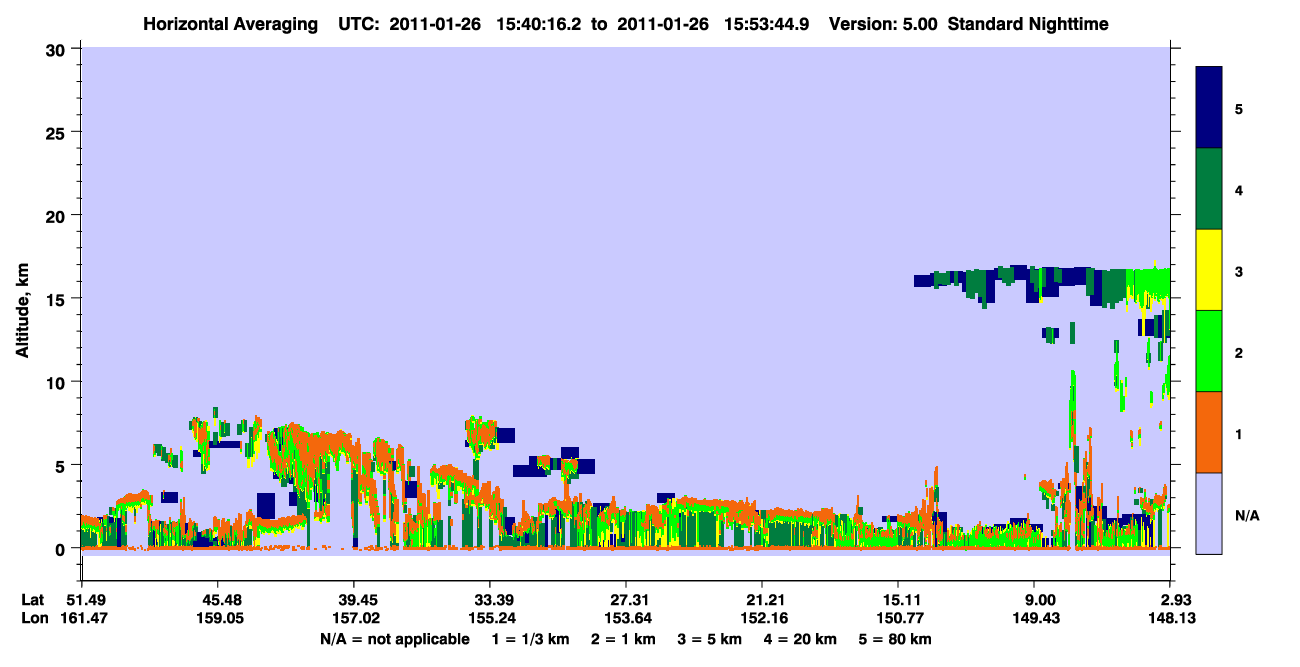Click the y-axis tick label 25
1300x667 pixels.
point(58,132)
